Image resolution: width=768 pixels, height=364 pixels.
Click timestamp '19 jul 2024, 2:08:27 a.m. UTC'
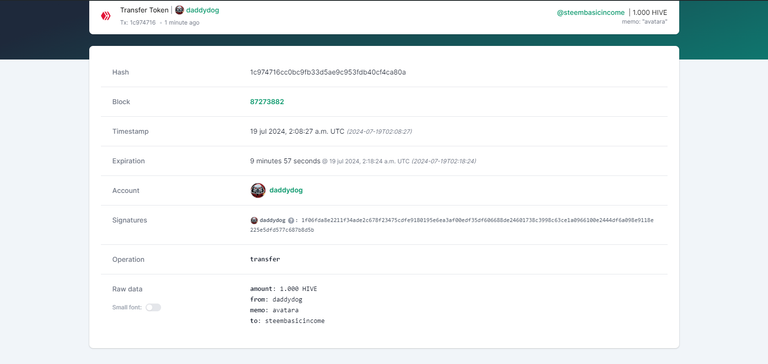[x=297, y=131]
